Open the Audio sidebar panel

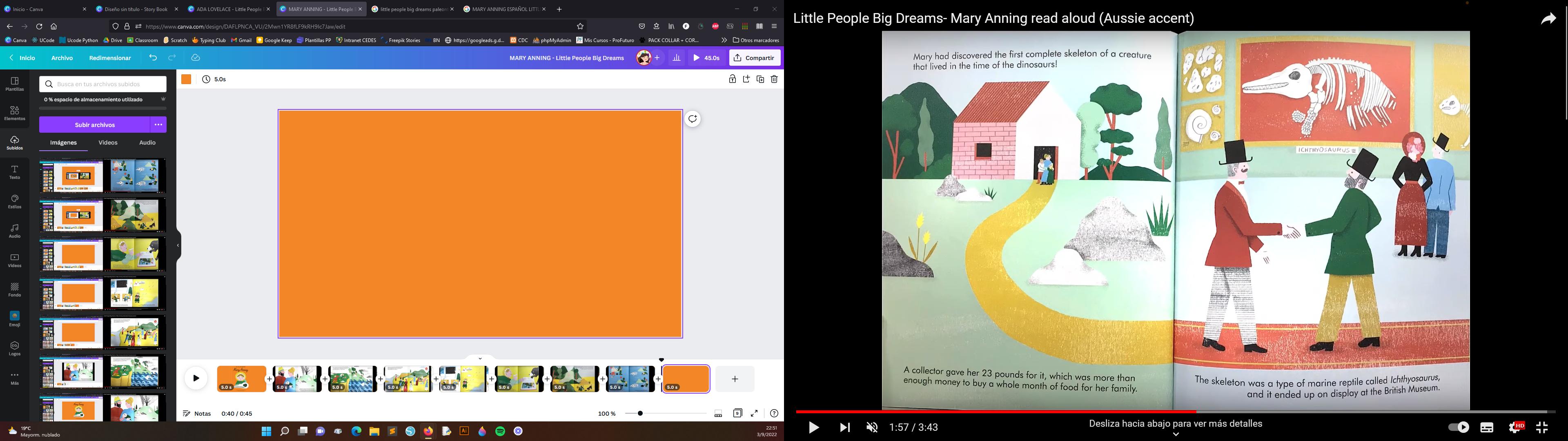coord(15,231)
